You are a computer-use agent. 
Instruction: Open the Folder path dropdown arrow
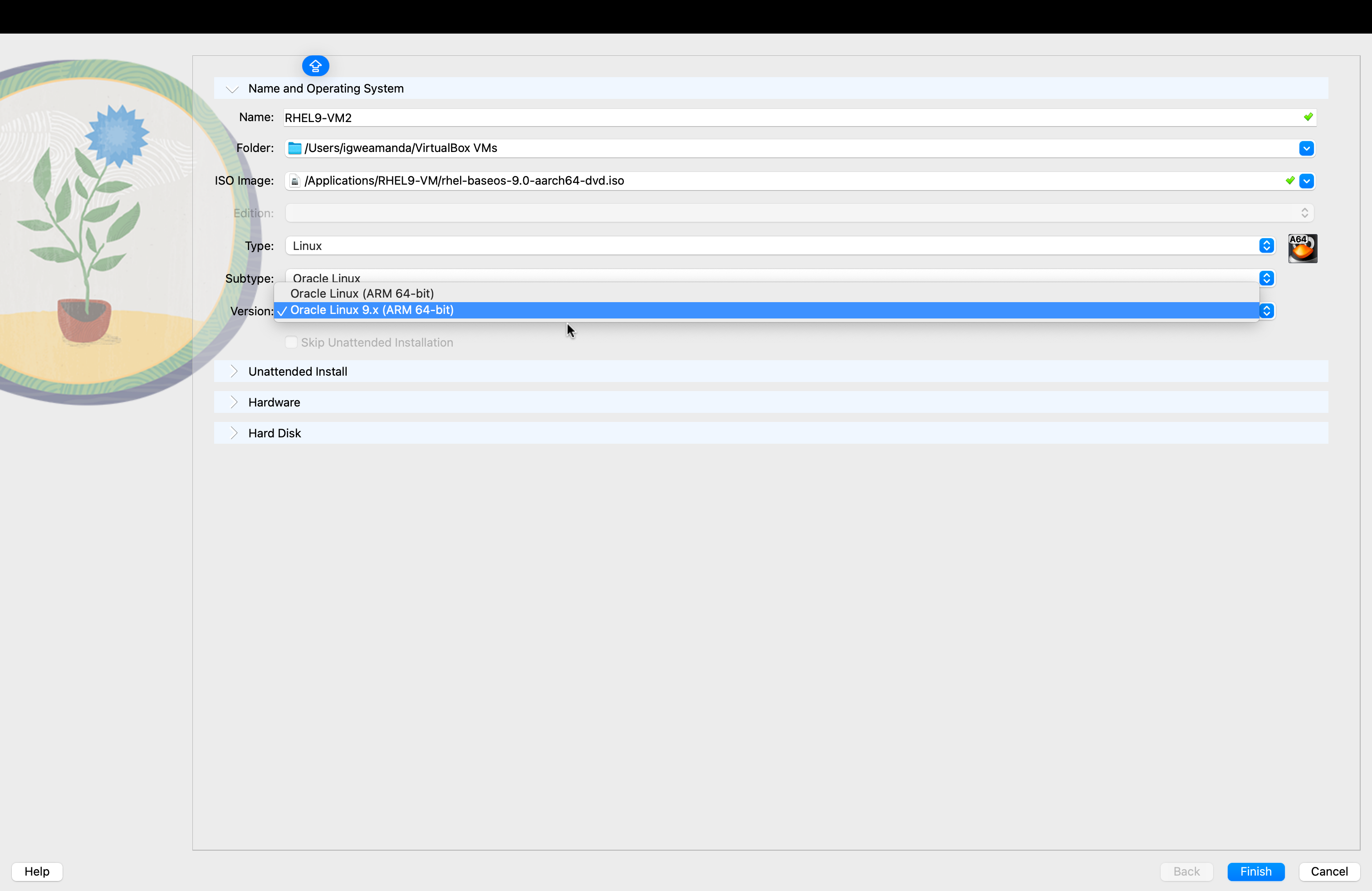point(1306,149)
